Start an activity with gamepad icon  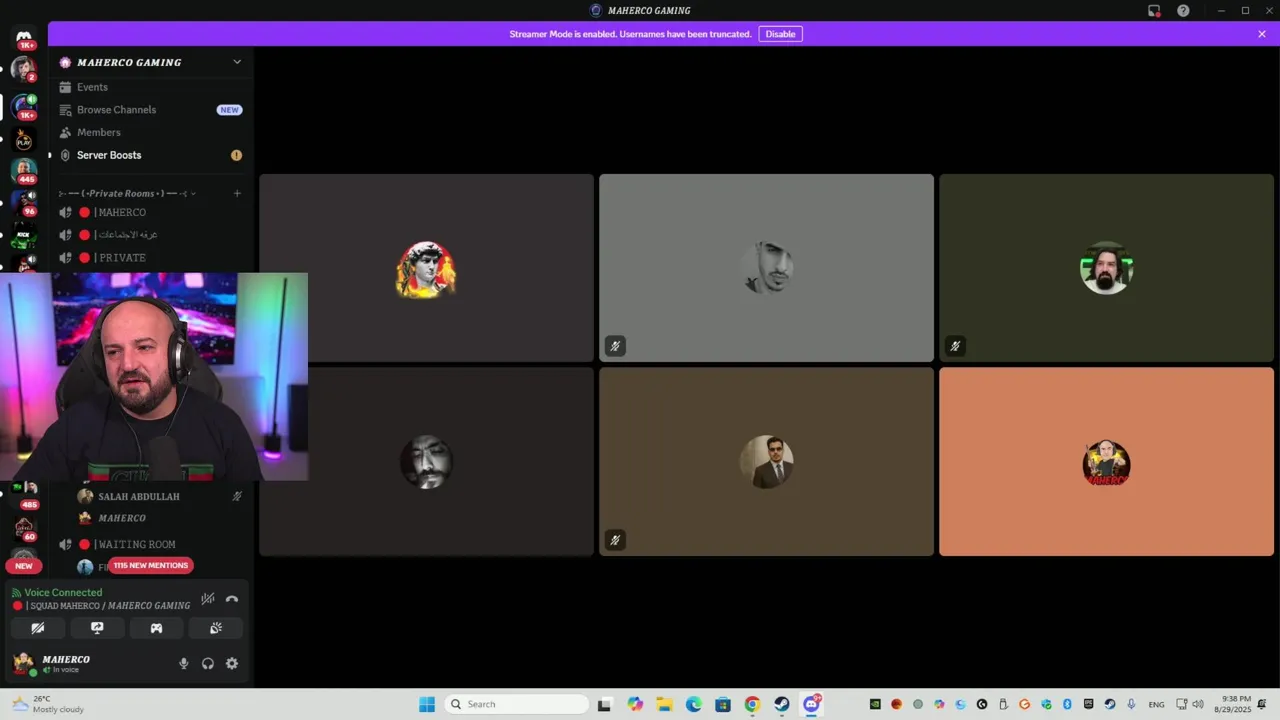(156, 628)
